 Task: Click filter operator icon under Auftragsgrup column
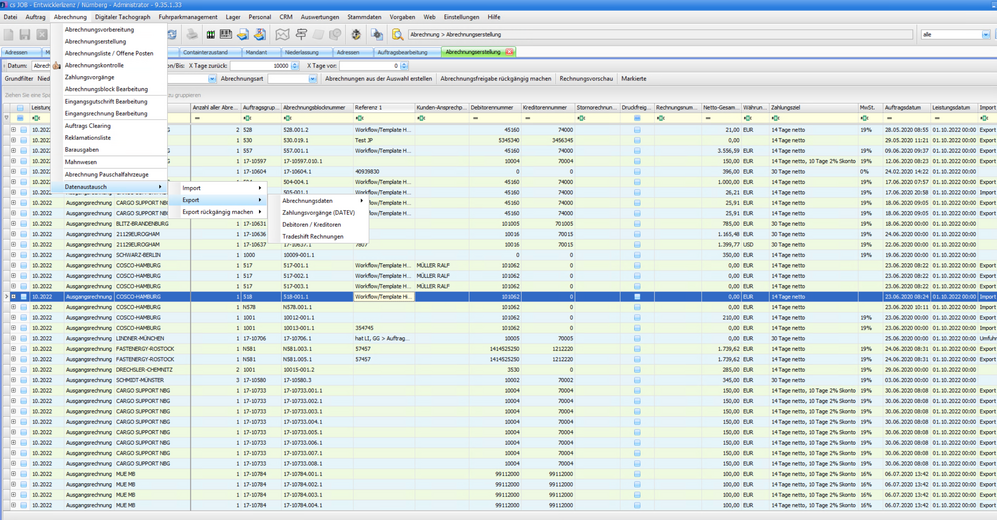[x=247, y=118]
